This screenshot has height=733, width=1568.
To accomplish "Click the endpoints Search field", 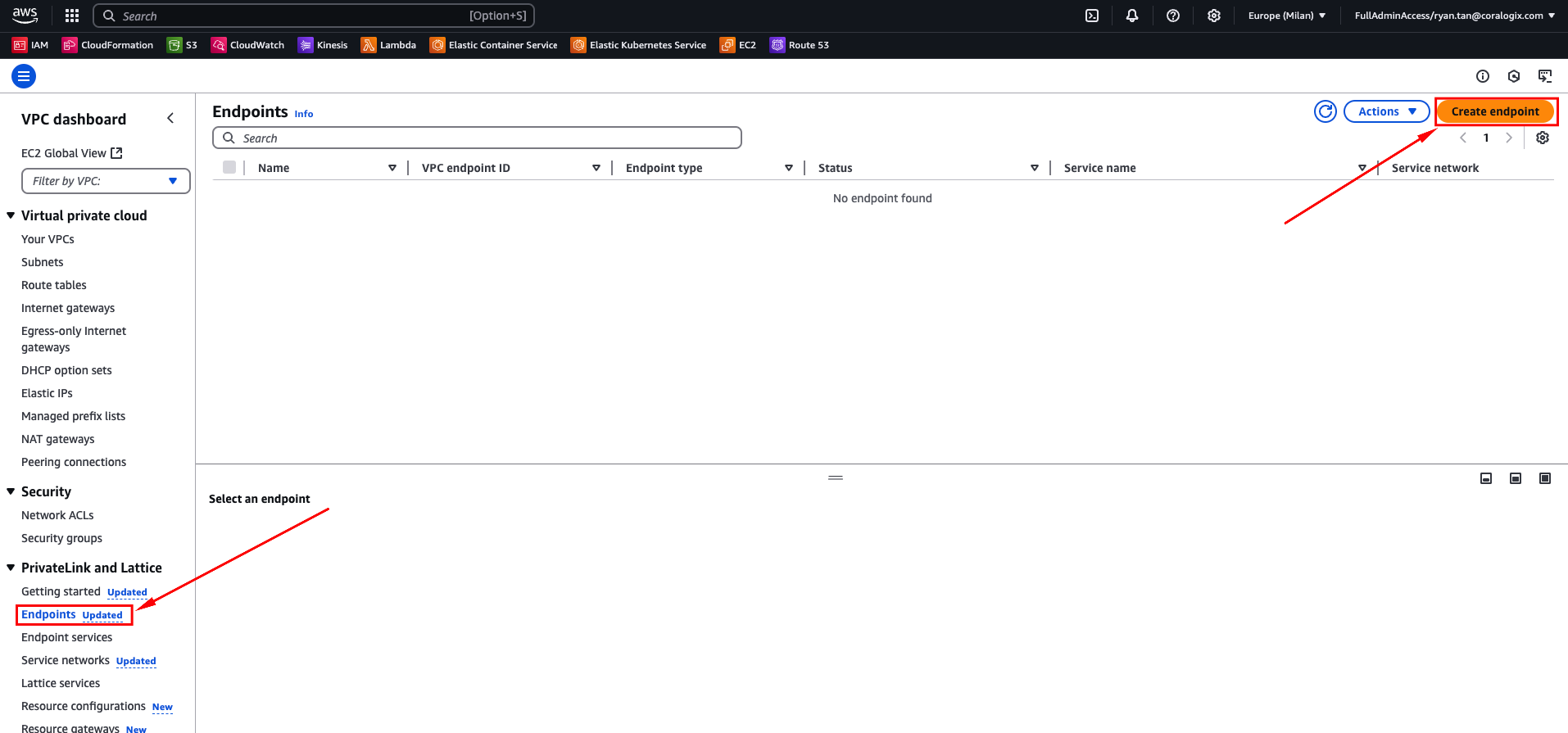I will [x=477, y=138].
